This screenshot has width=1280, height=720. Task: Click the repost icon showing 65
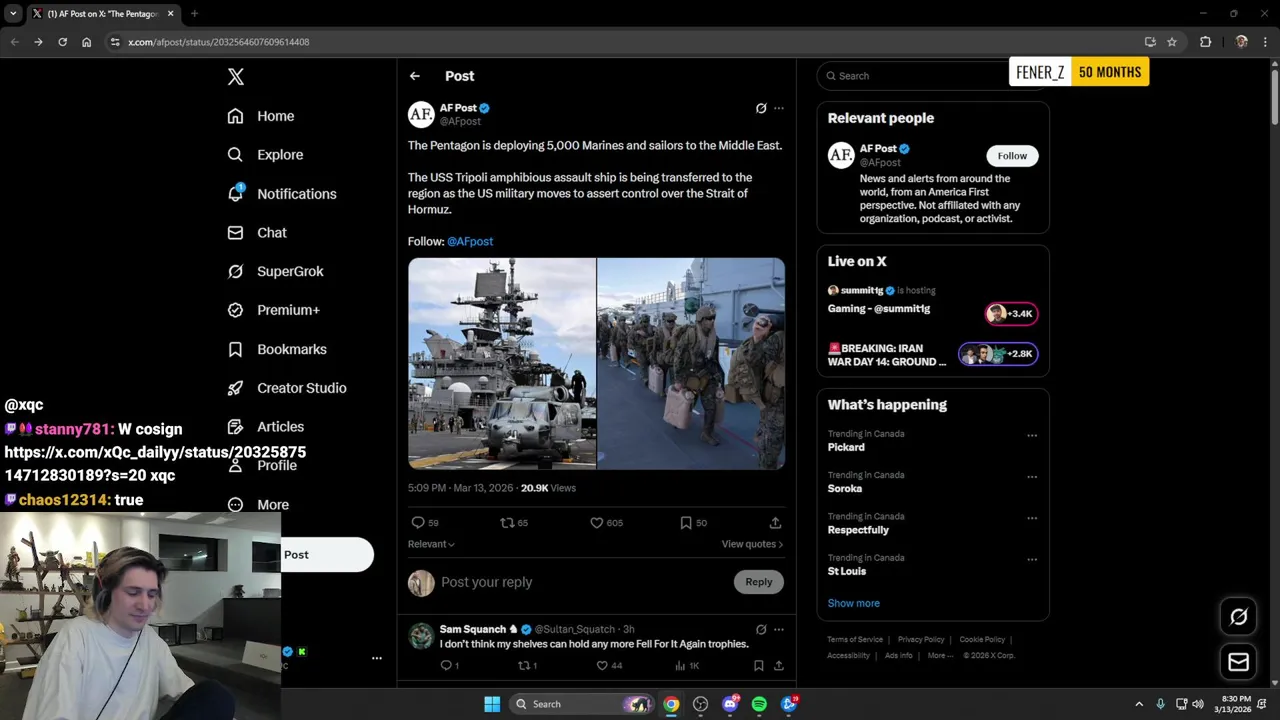pyautogui.click(x=507, y=522)
